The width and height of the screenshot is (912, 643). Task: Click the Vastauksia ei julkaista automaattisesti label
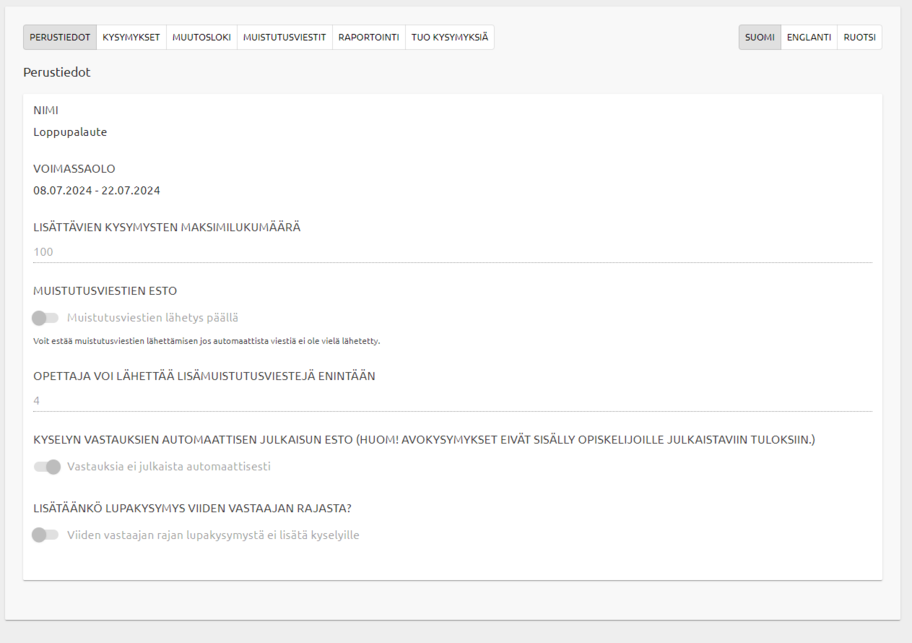tap(168, 467)
